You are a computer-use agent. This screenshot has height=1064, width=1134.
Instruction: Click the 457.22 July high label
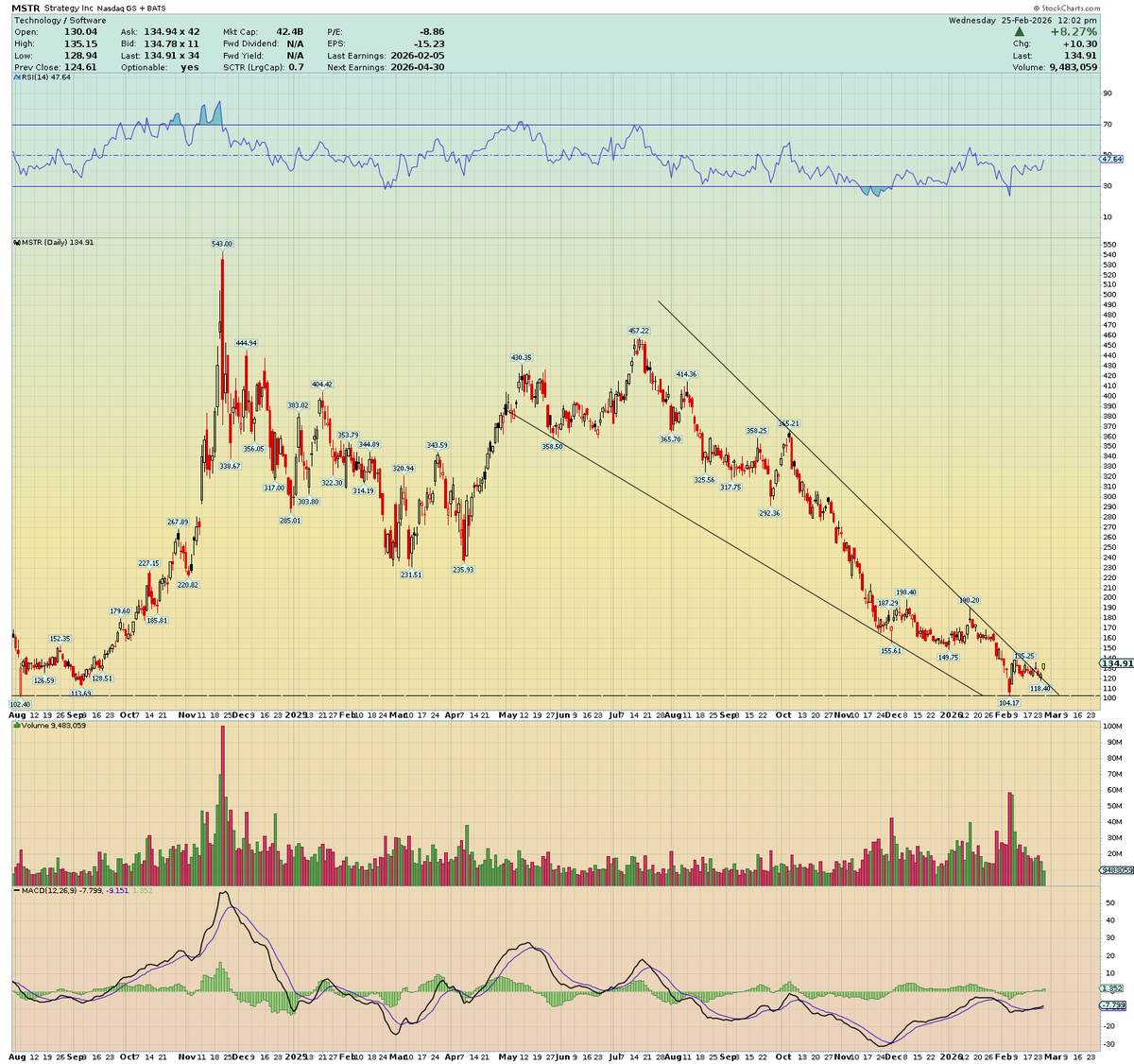[x=639, y=331]
